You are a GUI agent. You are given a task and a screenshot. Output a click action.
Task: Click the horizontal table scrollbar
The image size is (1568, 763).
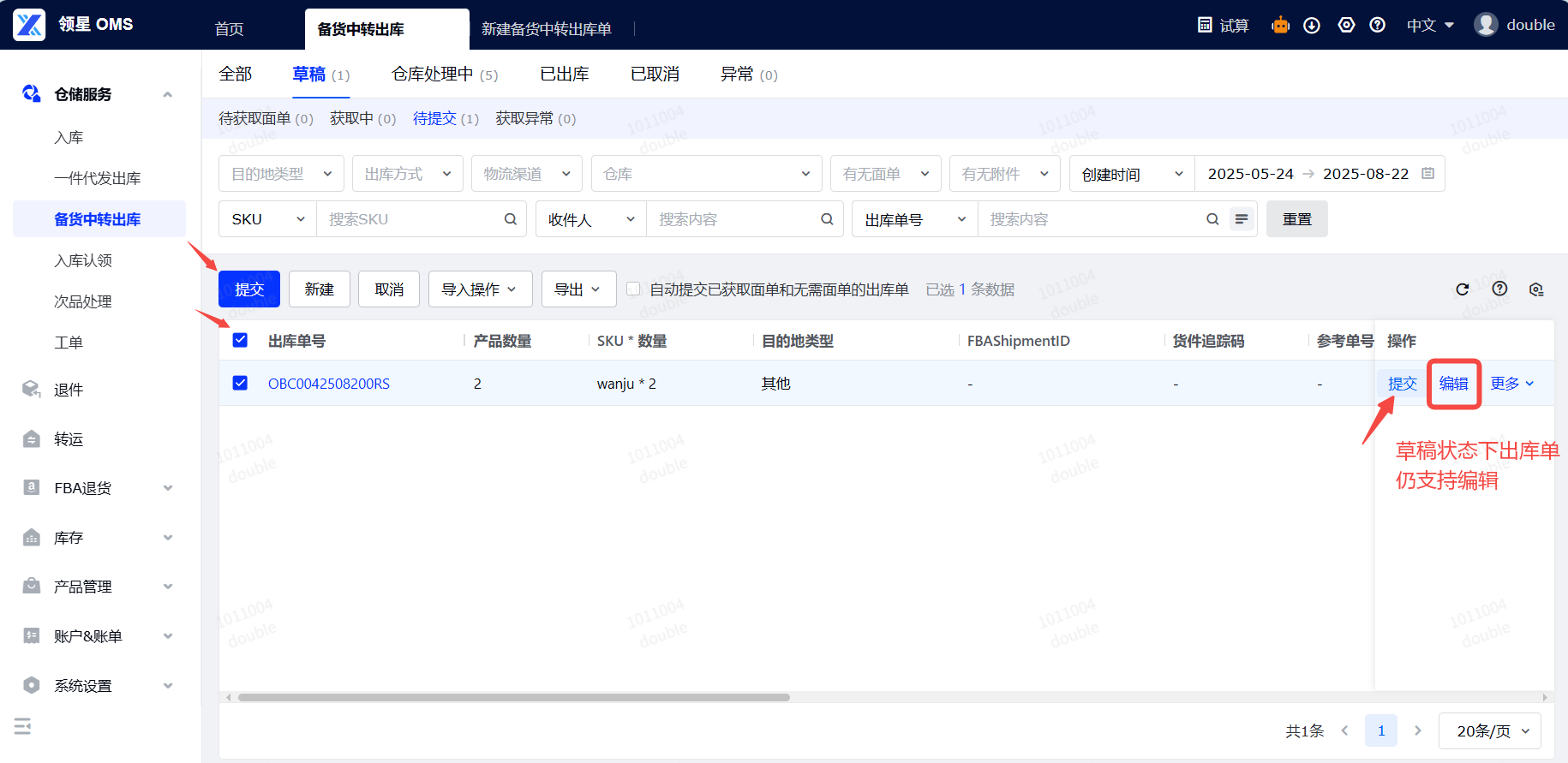pyautogui.click(x=514, y=697)
